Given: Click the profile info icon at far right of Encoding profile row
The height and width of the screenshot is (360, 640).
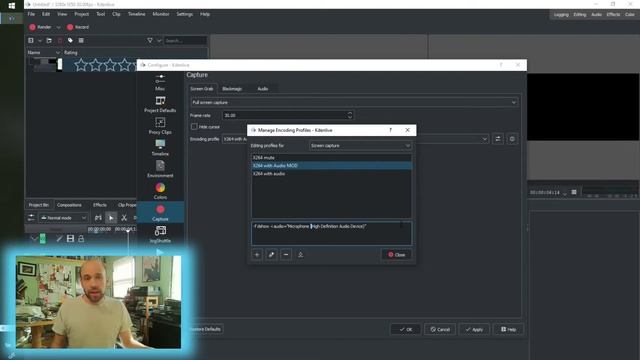Looking at the screenshot, I should point(512,139).
